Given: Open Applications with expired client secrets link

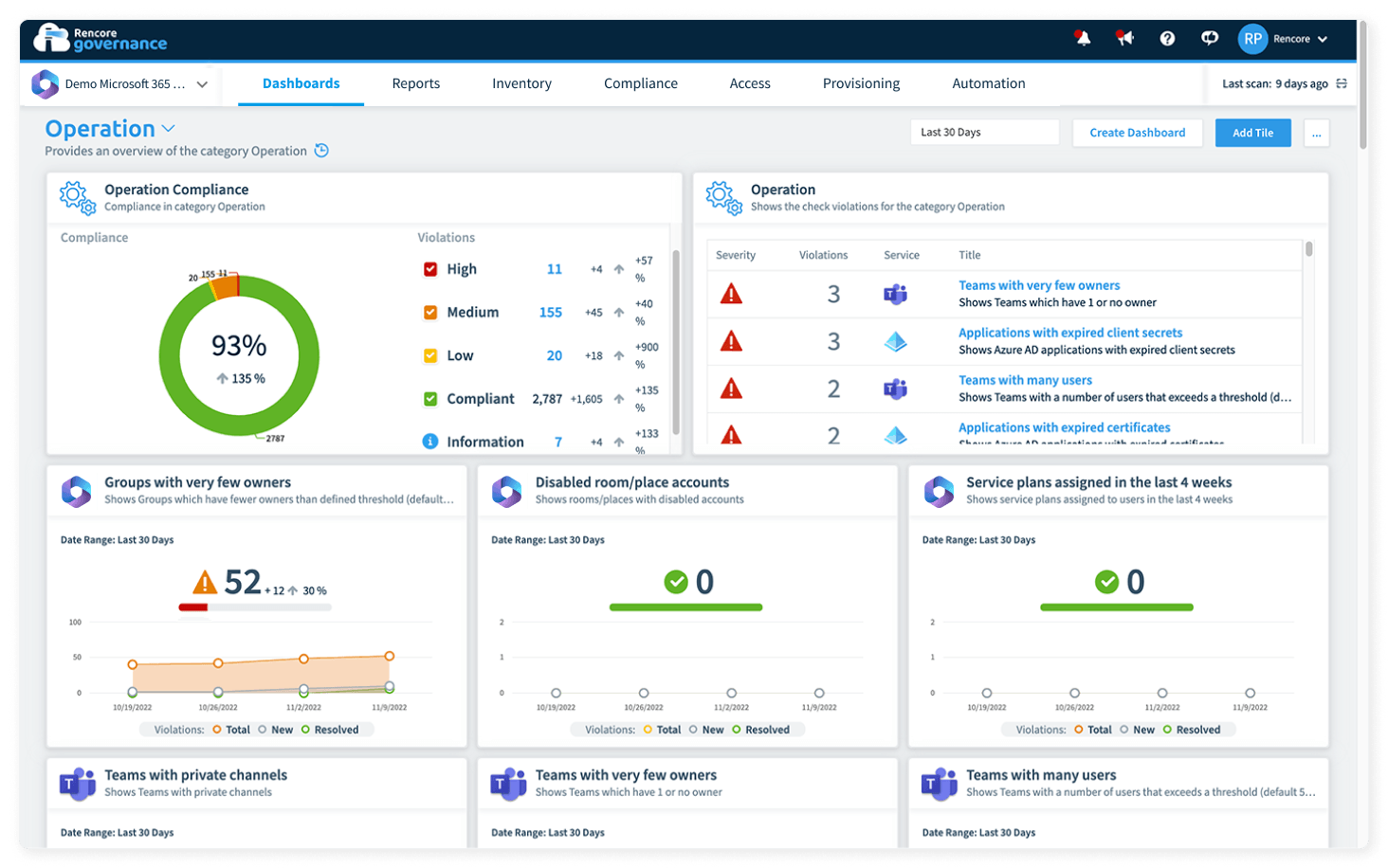Looking at the screenshot, I should 1069,333.
